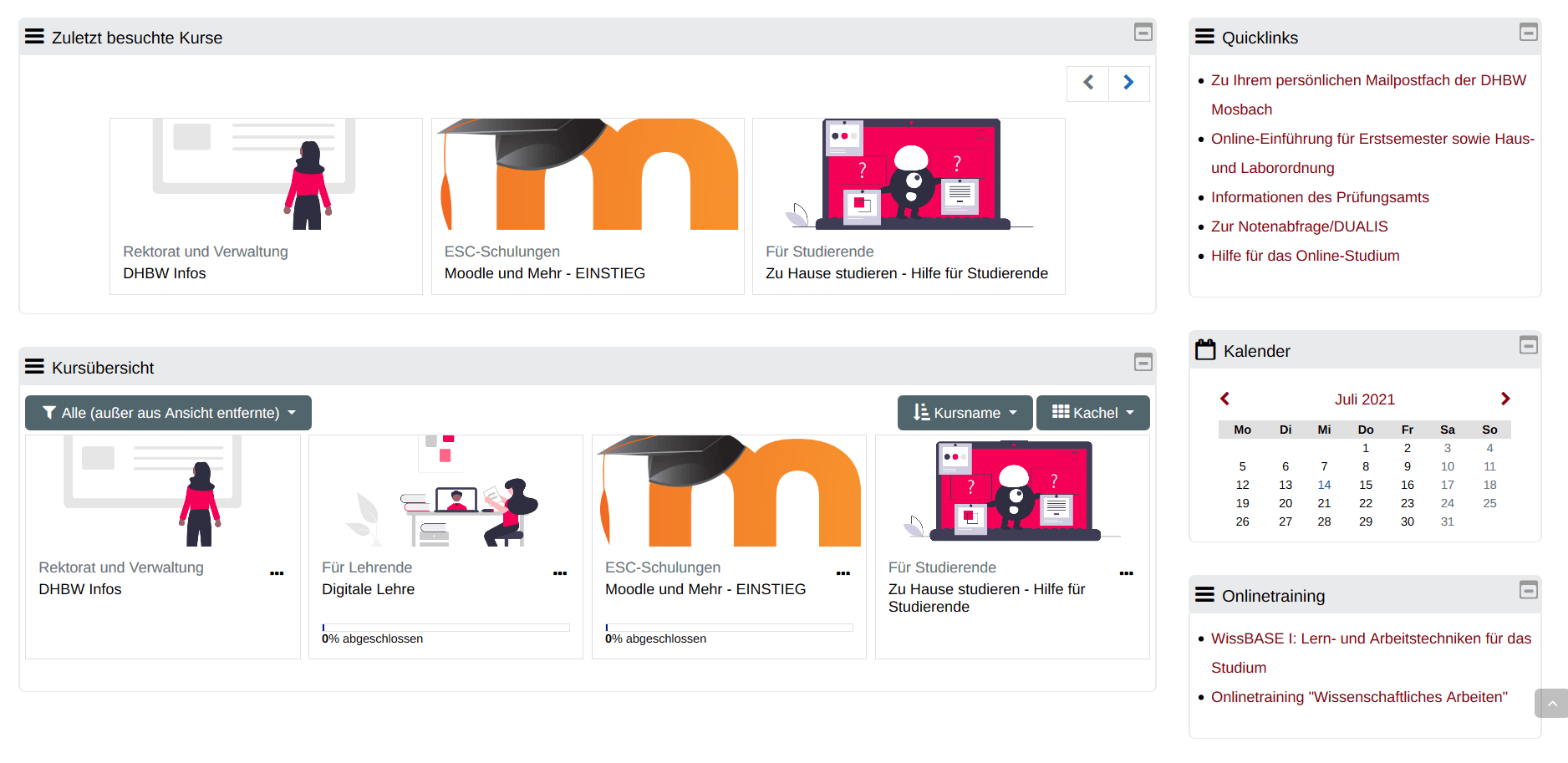This screenshot has width=1568, height=763.
Task: Open Zur Notenabfrage/DUALIS link
Action: click(x=1299, y=226)
